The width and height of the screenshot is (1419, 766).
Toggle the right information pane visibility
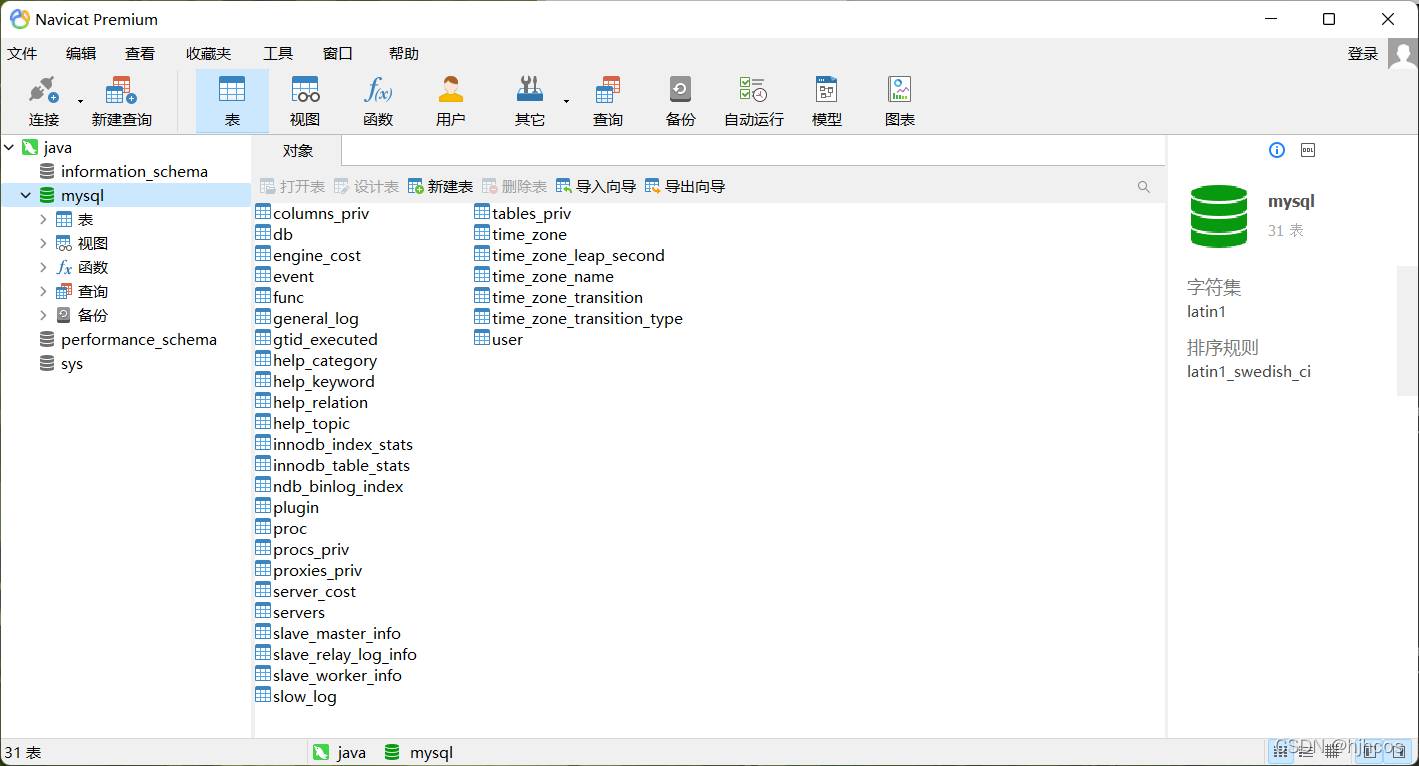tap(1400, 751)
